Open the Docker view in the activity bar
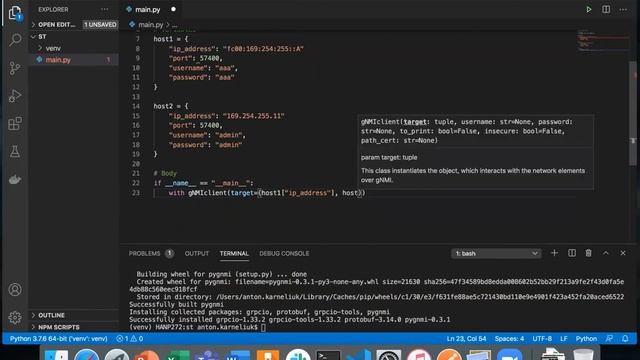This screenshot has width=640, height=360. pyautogui.click(x=15, y=180)
